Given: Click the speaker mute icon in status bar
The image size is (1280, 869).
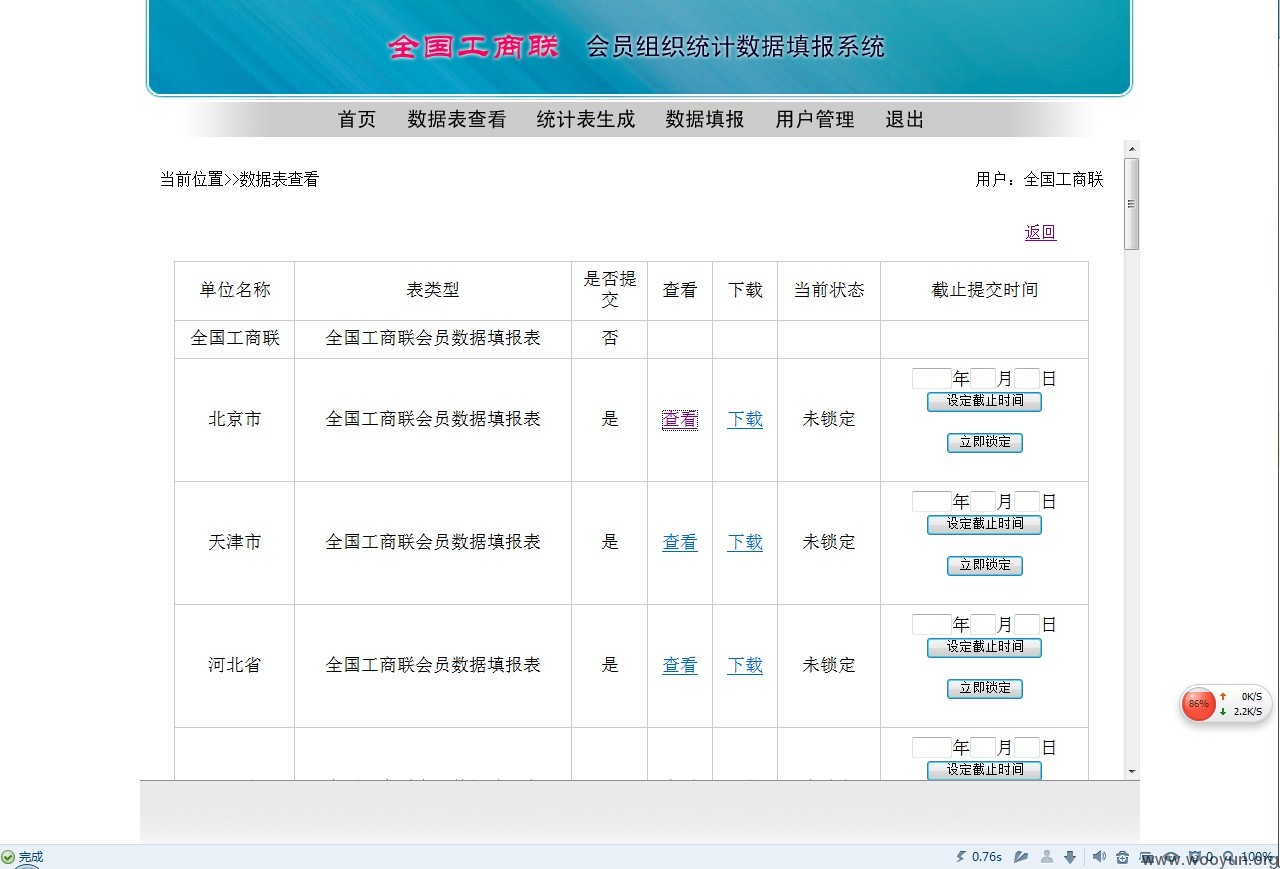Looking at the screenshot, I should tap(1099, 857).
